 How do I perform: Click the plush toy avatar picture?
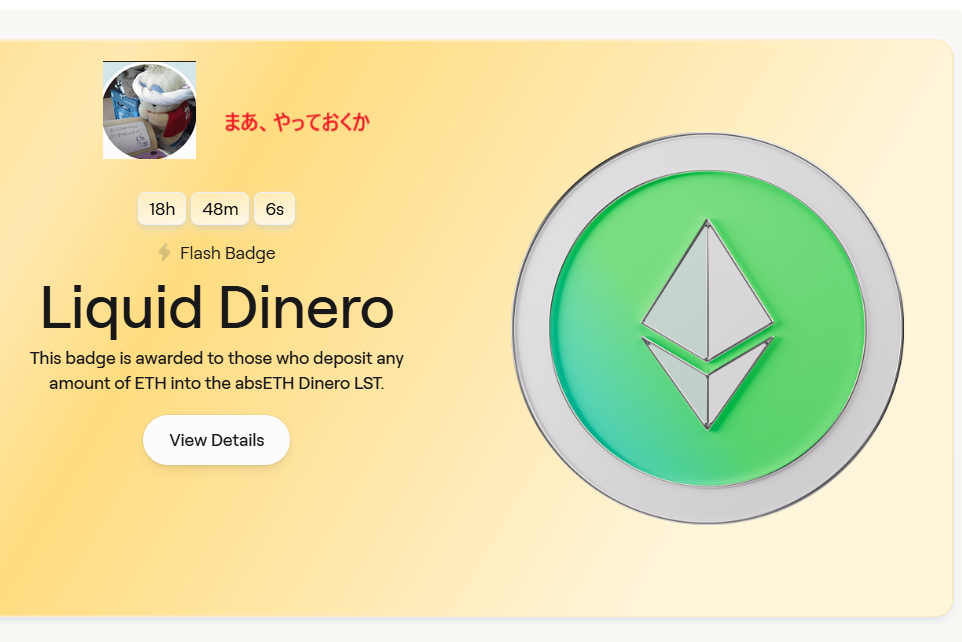click(150, 110)
